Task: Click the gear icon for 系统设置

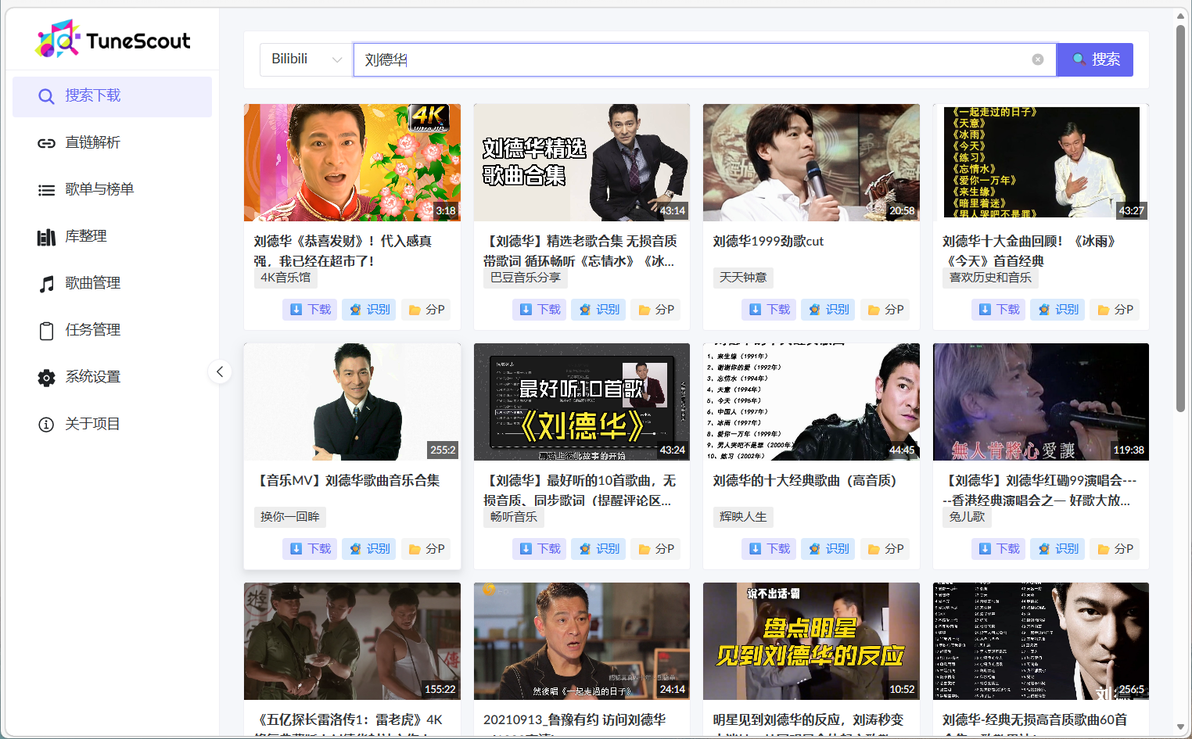Action: point(46,377)
